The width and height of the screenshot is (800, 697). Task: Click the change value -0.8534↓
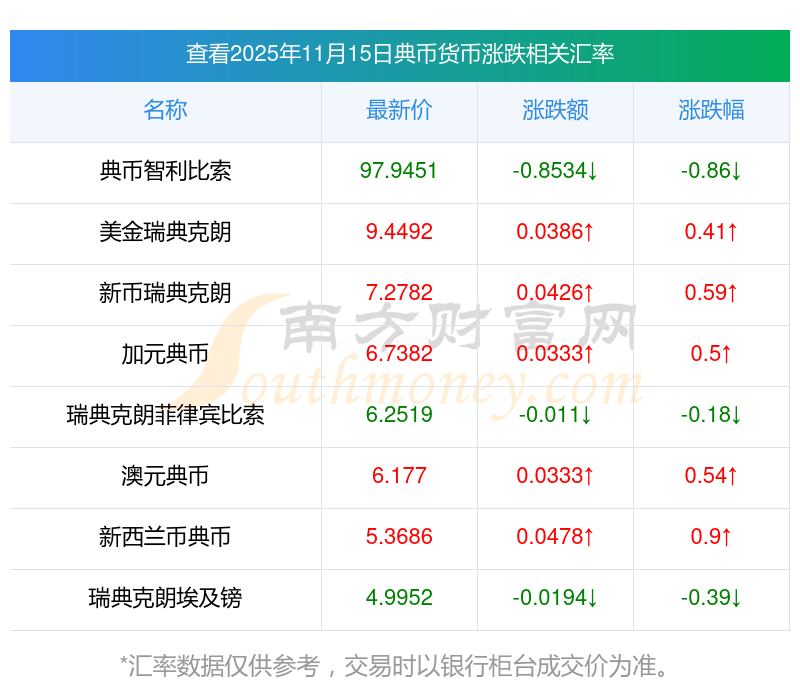(555, 171)
